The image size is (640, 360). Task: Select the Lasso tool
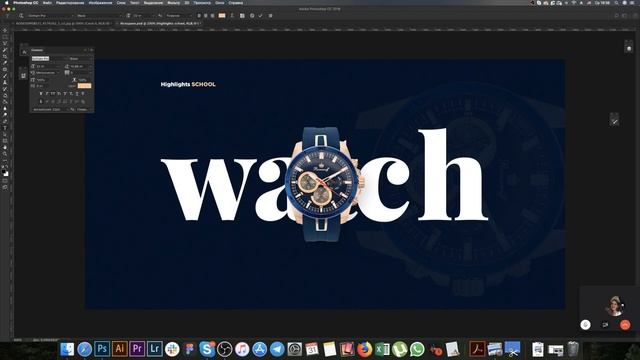click(x=5, y=43)
